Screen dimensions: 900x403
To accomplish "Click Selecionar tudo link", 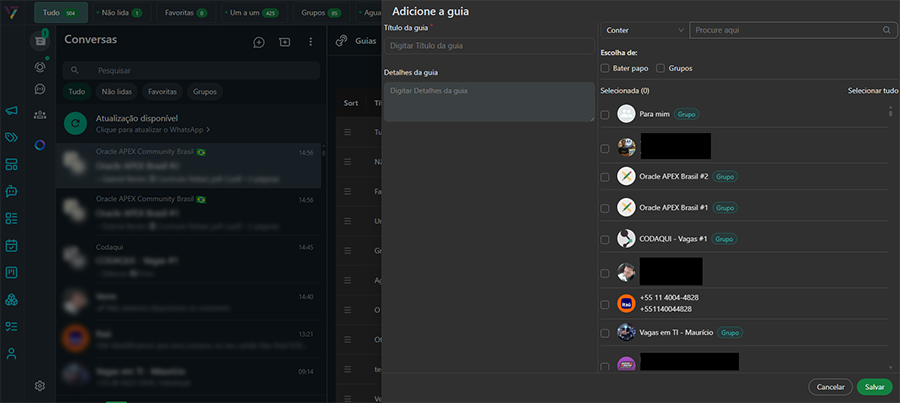I will tap(873, 90).
